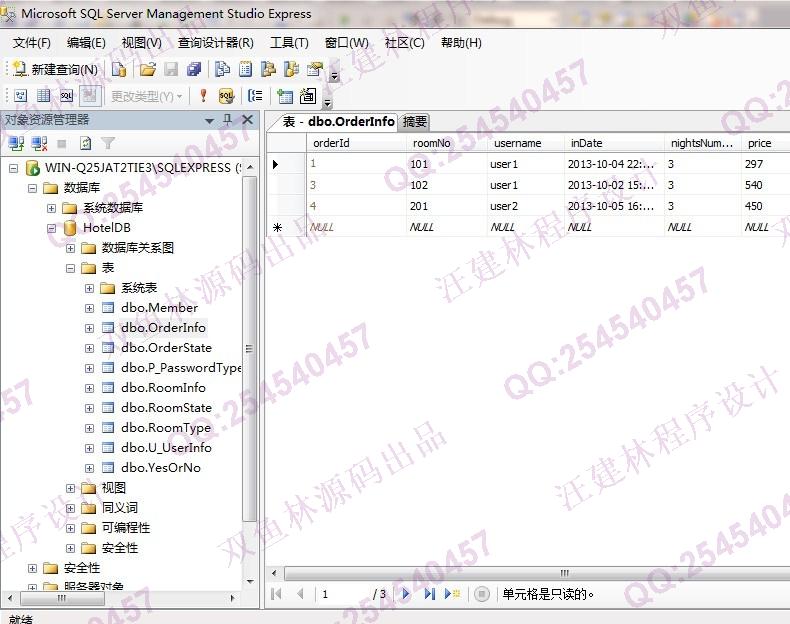Click the Connect icon in Object Explorer

pyautogui.click(x=16, y=144)
